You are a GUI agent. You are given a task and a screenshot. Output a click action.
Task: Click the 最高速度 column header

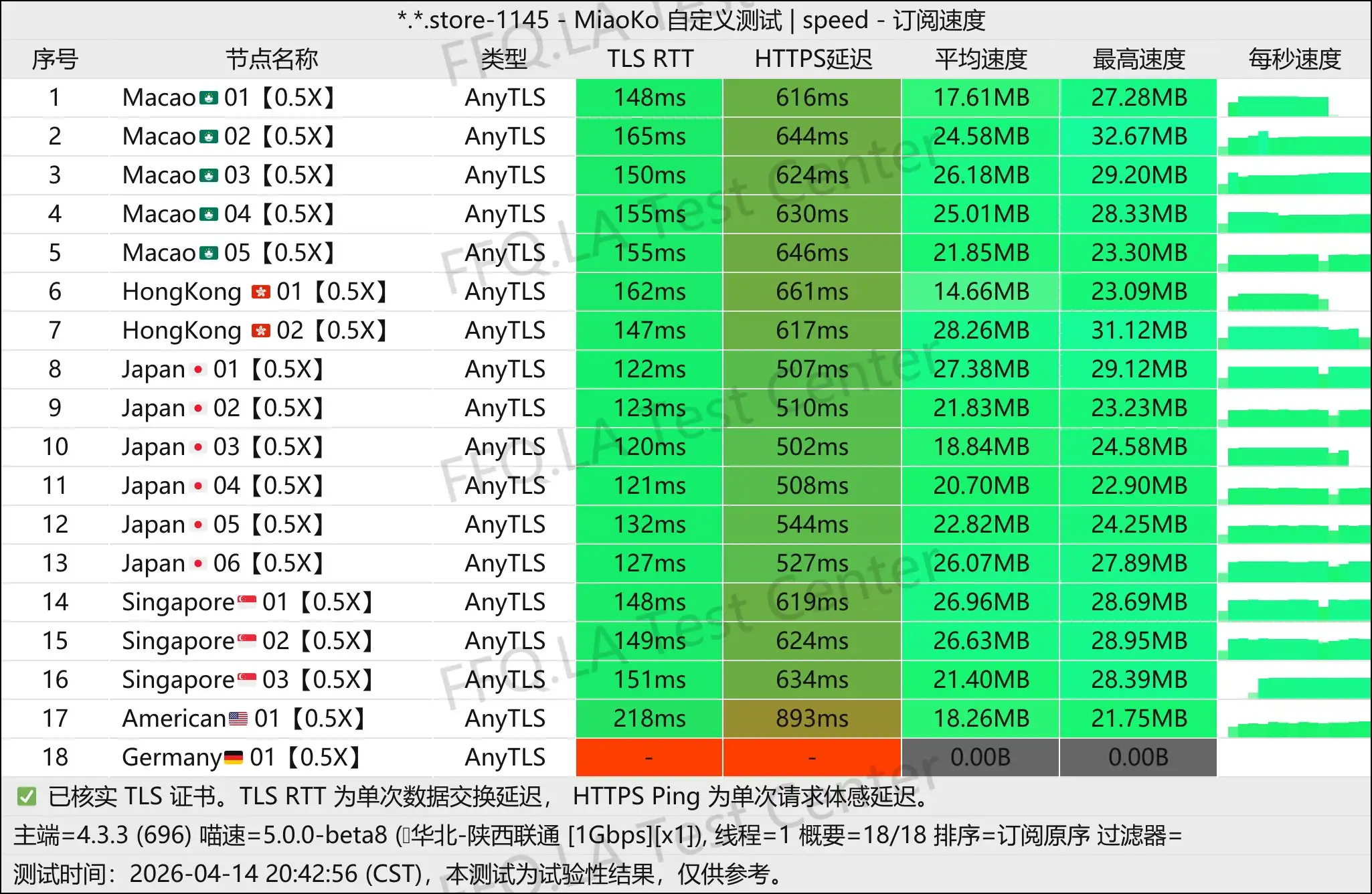(x=1139, y=60)
